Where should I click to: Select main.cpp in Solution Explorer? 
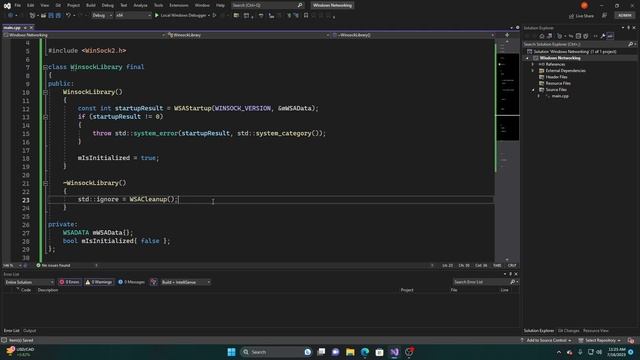click(x=560, y=96)
